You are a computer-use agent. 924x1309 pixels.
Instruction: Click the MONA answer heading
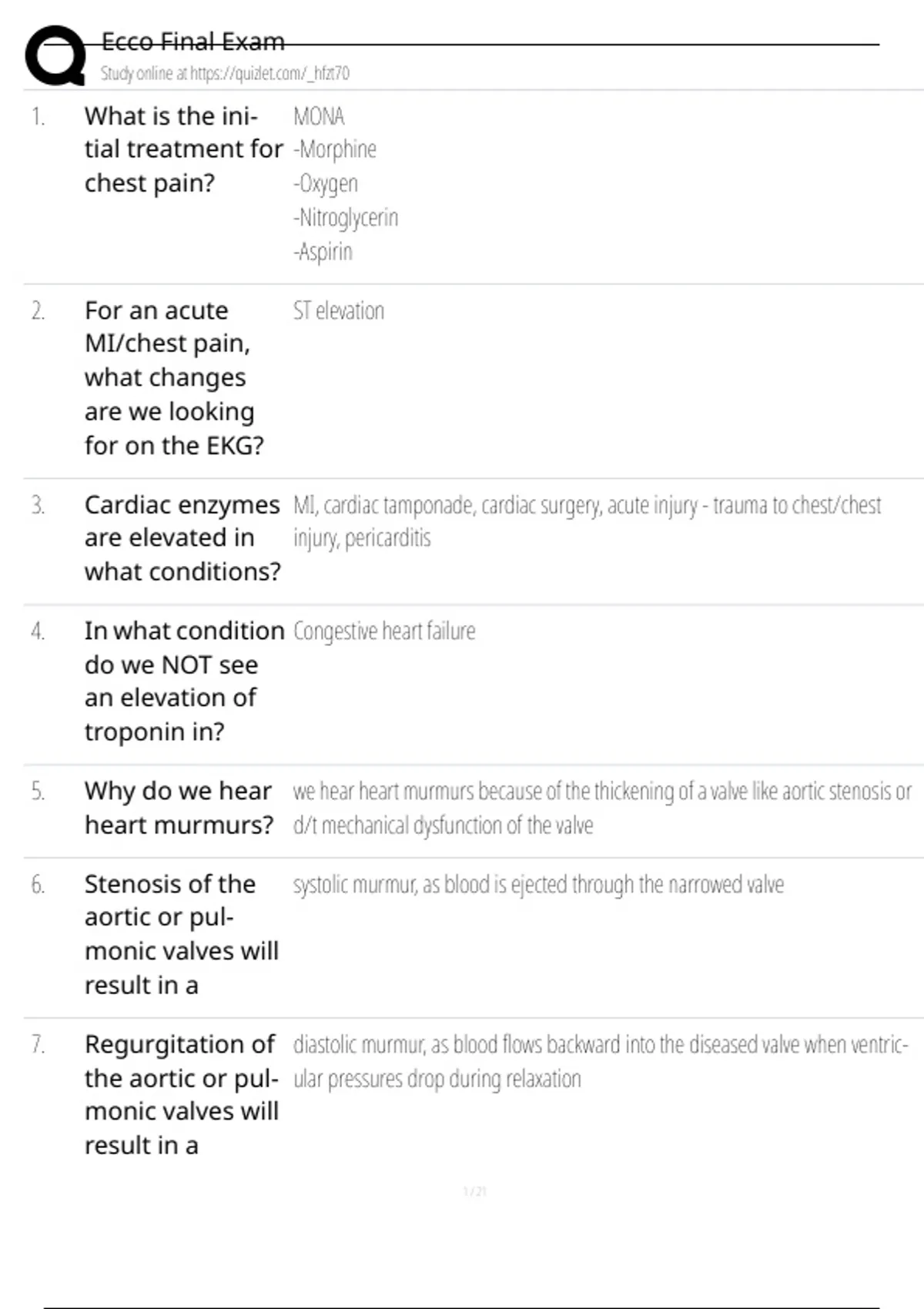(x=319, y=116)
